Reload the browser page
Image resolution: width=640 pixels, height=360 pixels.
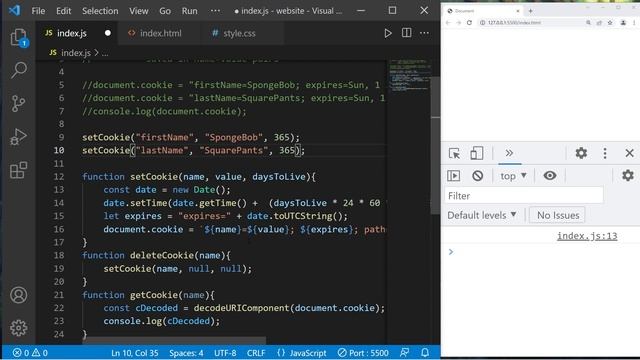pos(469,23)
